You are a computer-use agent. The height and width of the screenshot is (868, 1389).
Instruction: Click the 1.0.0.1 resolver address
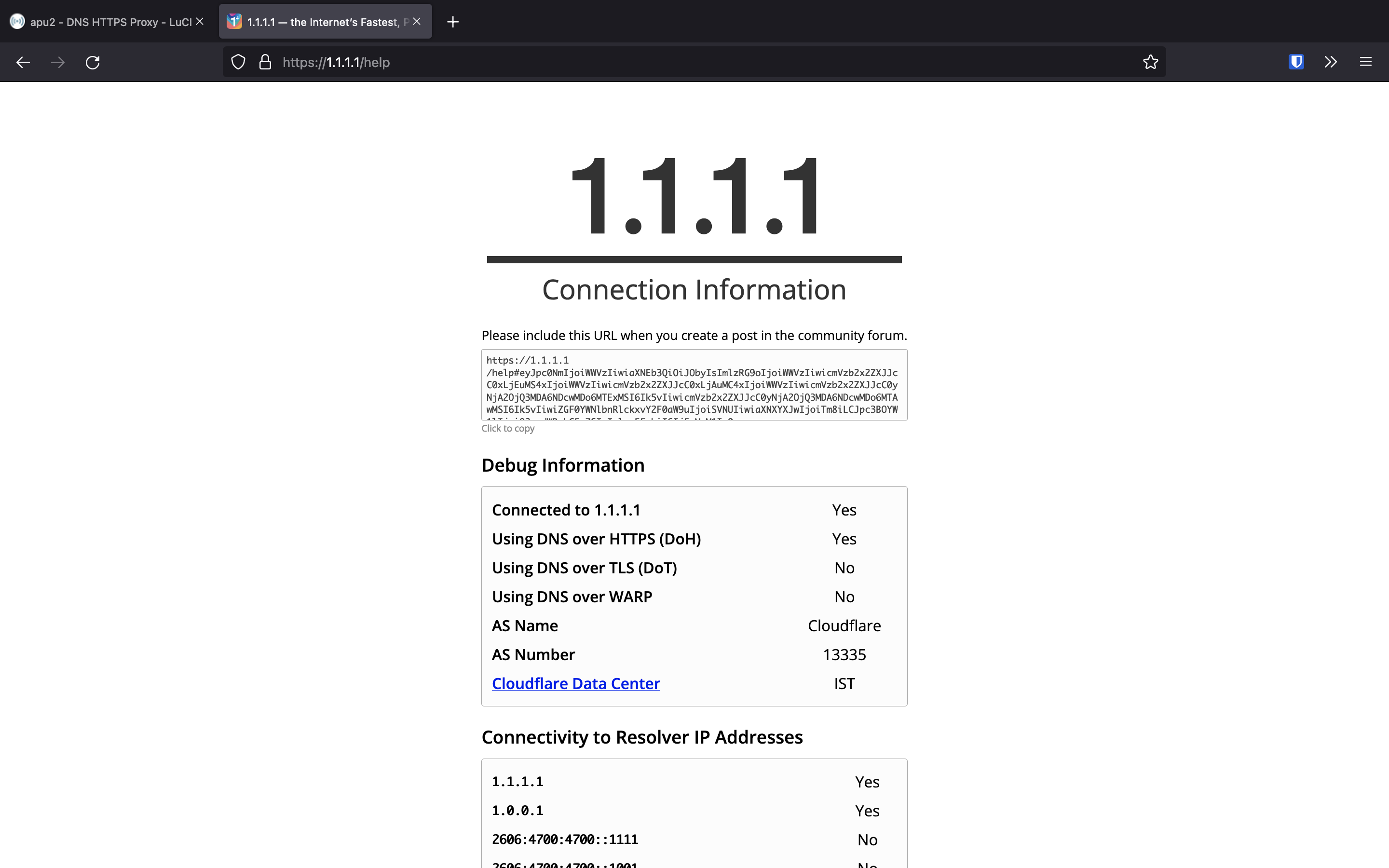coord(517,811)
